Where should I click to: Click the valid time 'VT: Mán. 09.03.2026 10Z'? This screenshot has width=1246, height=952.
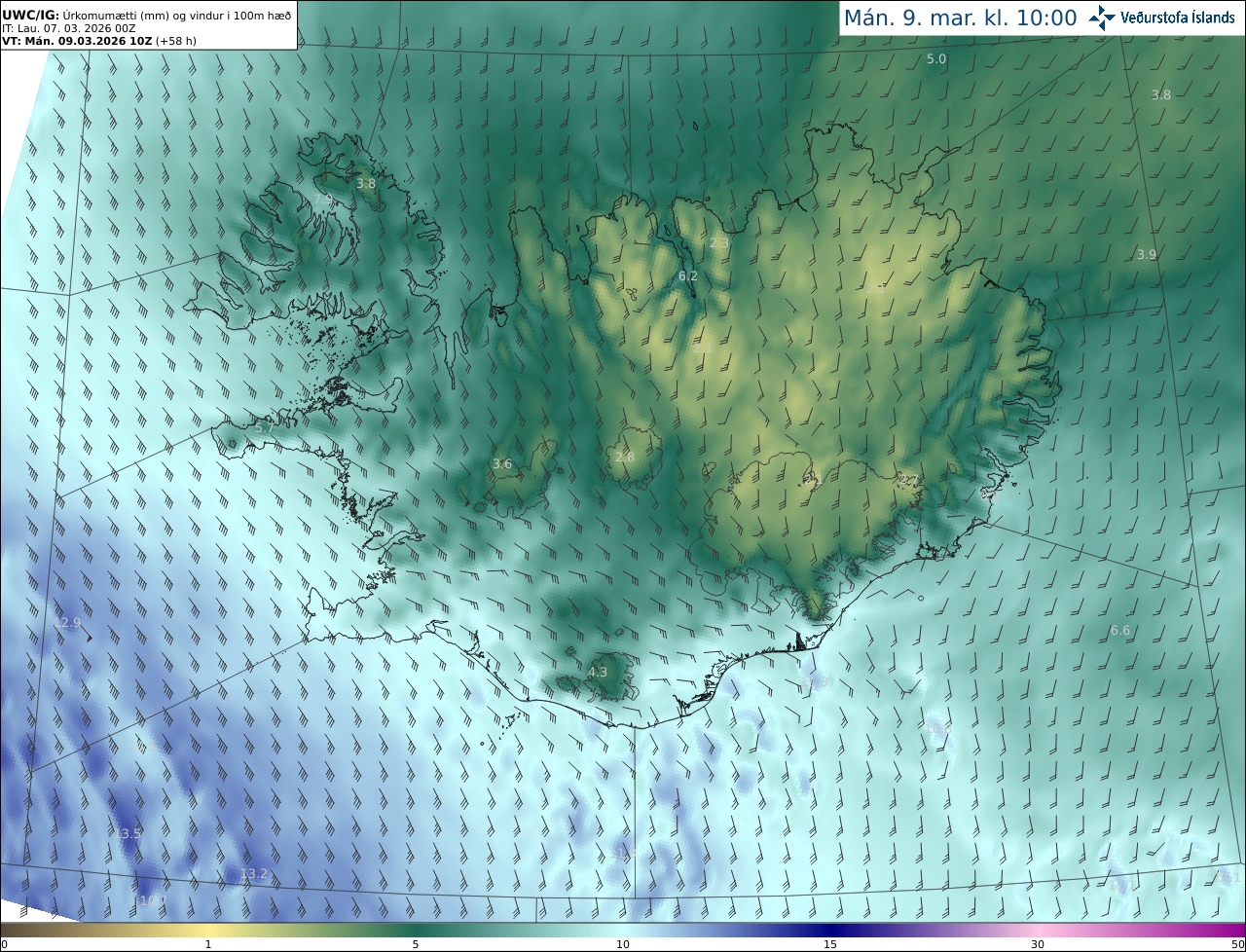77,42
